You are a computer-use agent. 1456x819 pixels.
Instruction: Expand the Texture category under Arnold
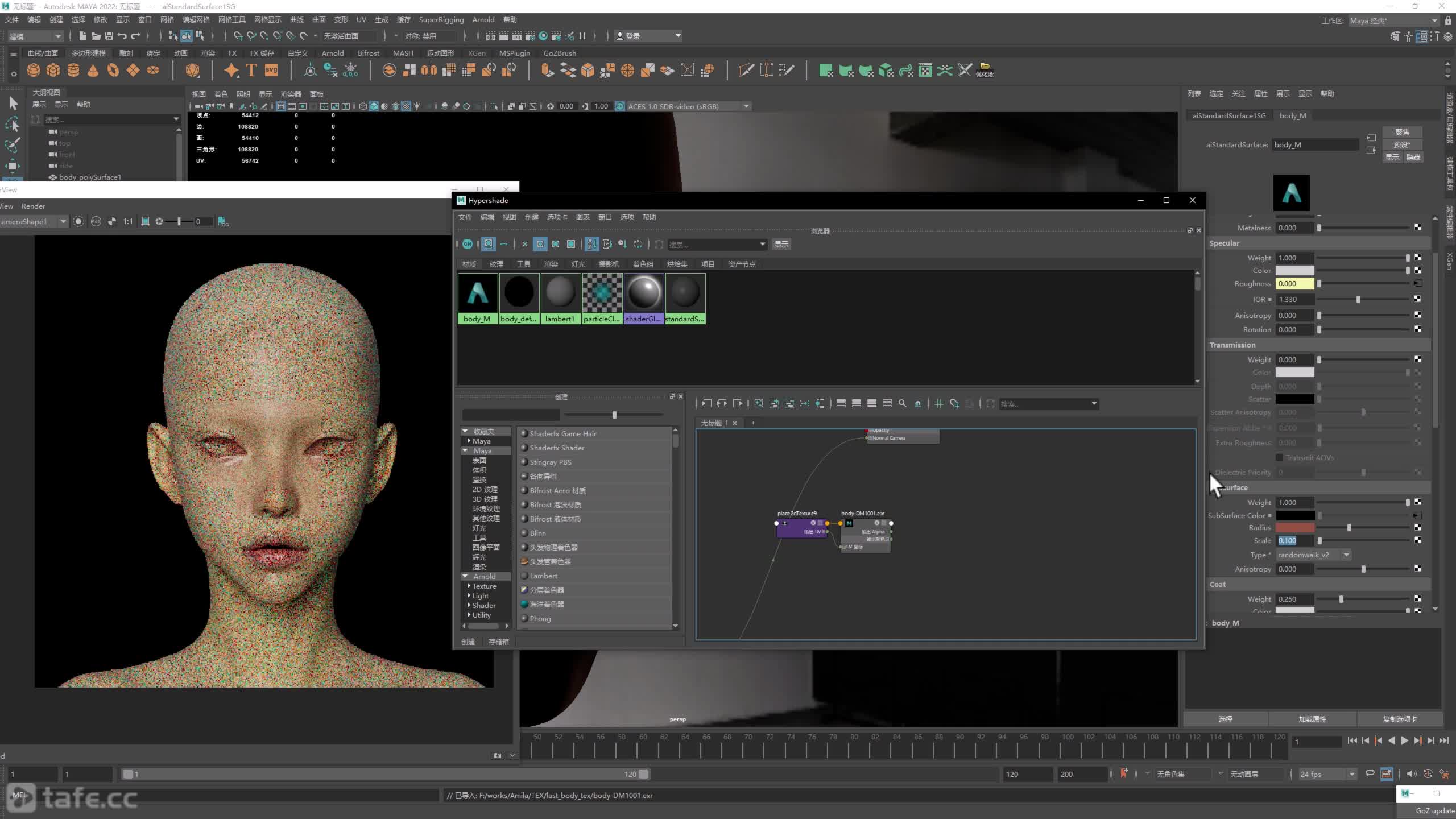tap(469, 586)
